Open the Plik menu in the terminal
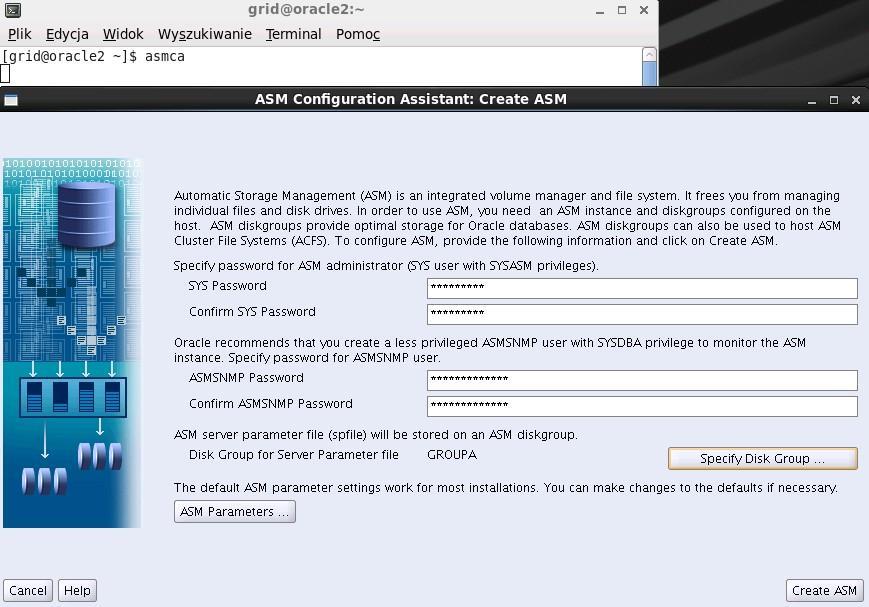The width and height of the screenshot is (869, 607). click(19, 34)
